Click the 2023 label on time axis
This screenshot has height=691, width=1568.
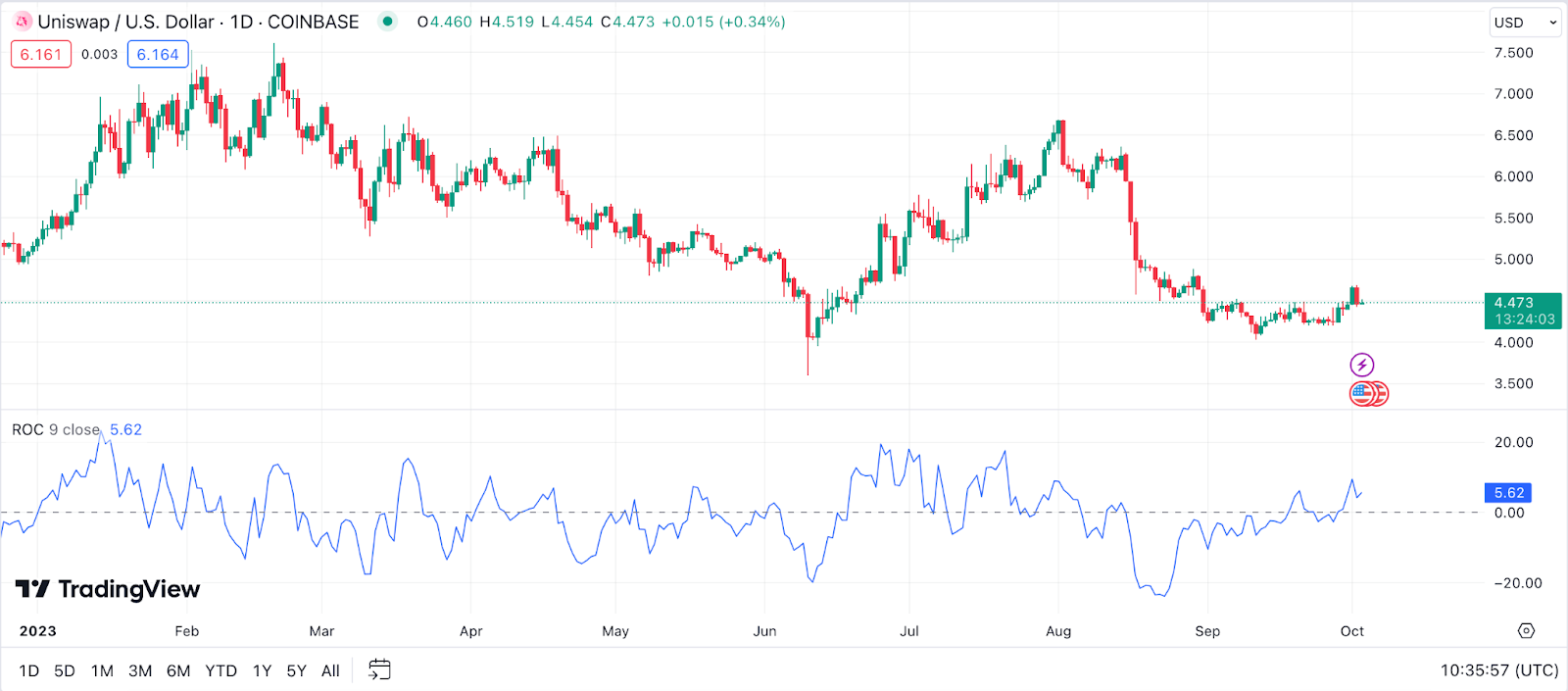click(x=37, y=631)
